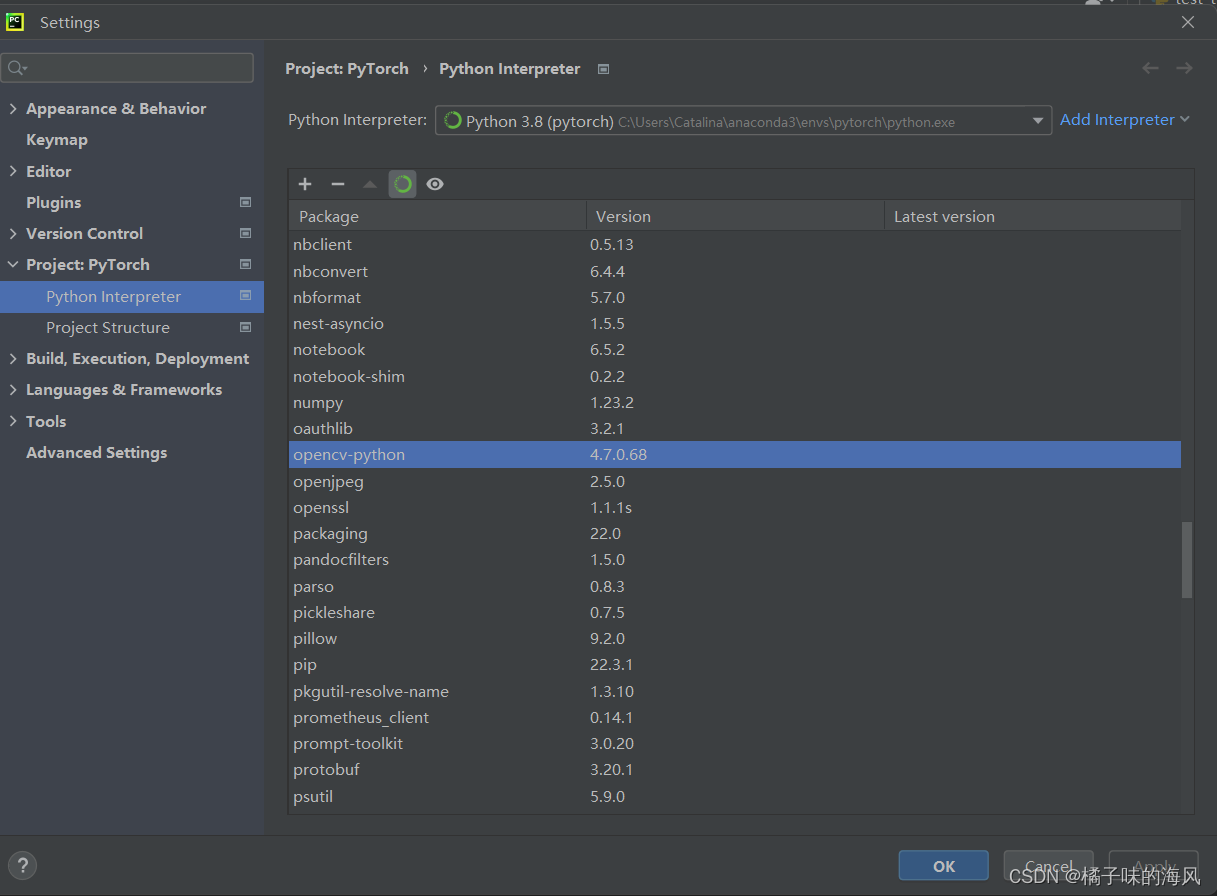This screenshot has width=1217, height=896.
Task: Click the project-level icon next to Plugins
Action: [x=246, y=202]
